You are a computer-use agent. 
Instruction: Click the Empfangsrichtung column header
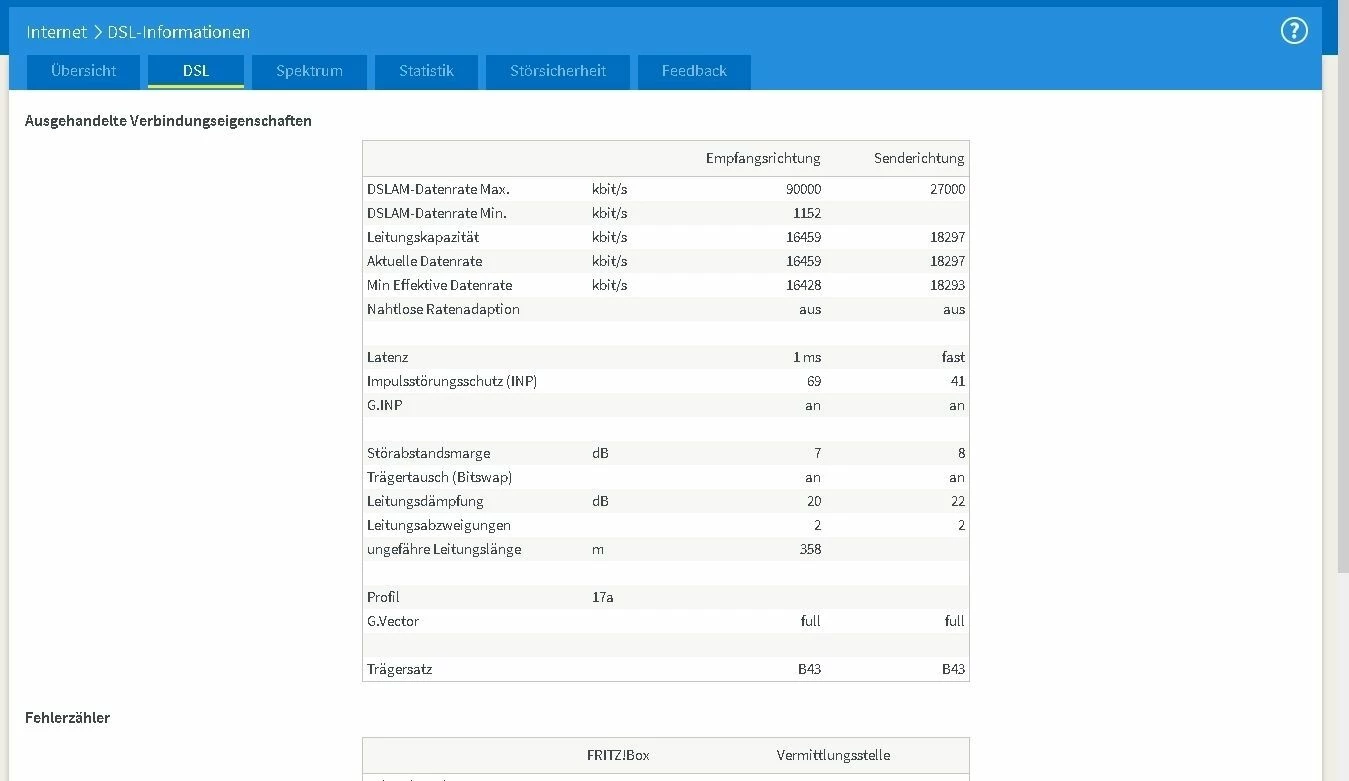pyautogui.click(x=763, y=158)
